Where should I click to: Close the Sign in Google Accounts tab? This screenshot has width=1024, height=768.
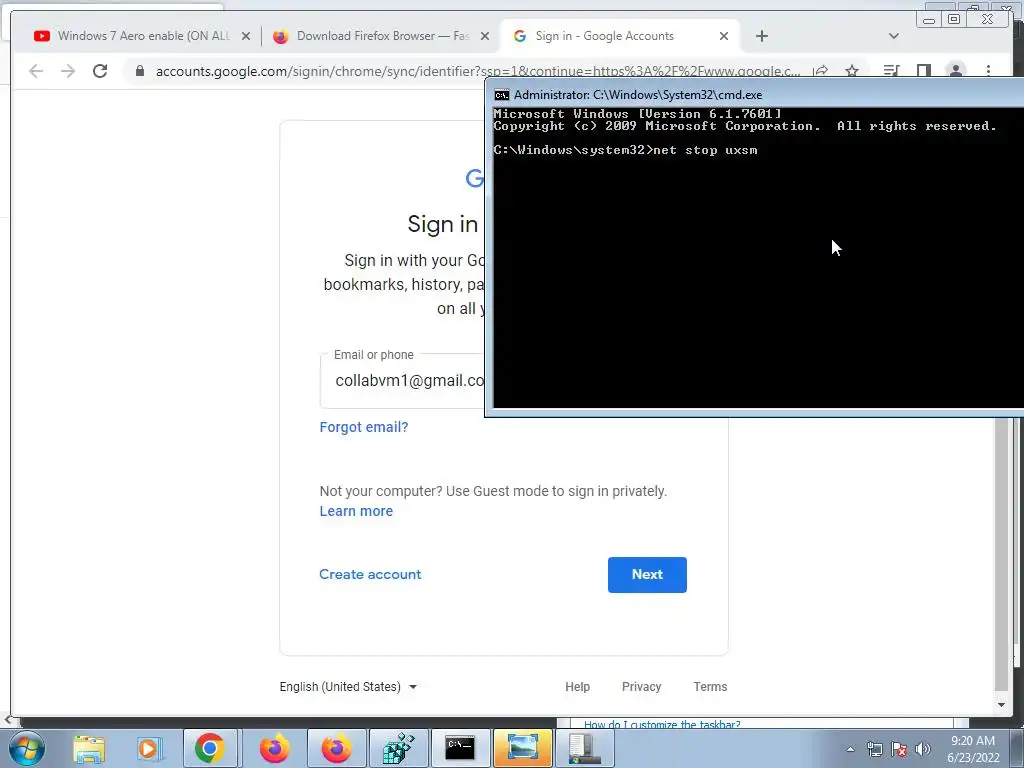click(x=724, y=36)
